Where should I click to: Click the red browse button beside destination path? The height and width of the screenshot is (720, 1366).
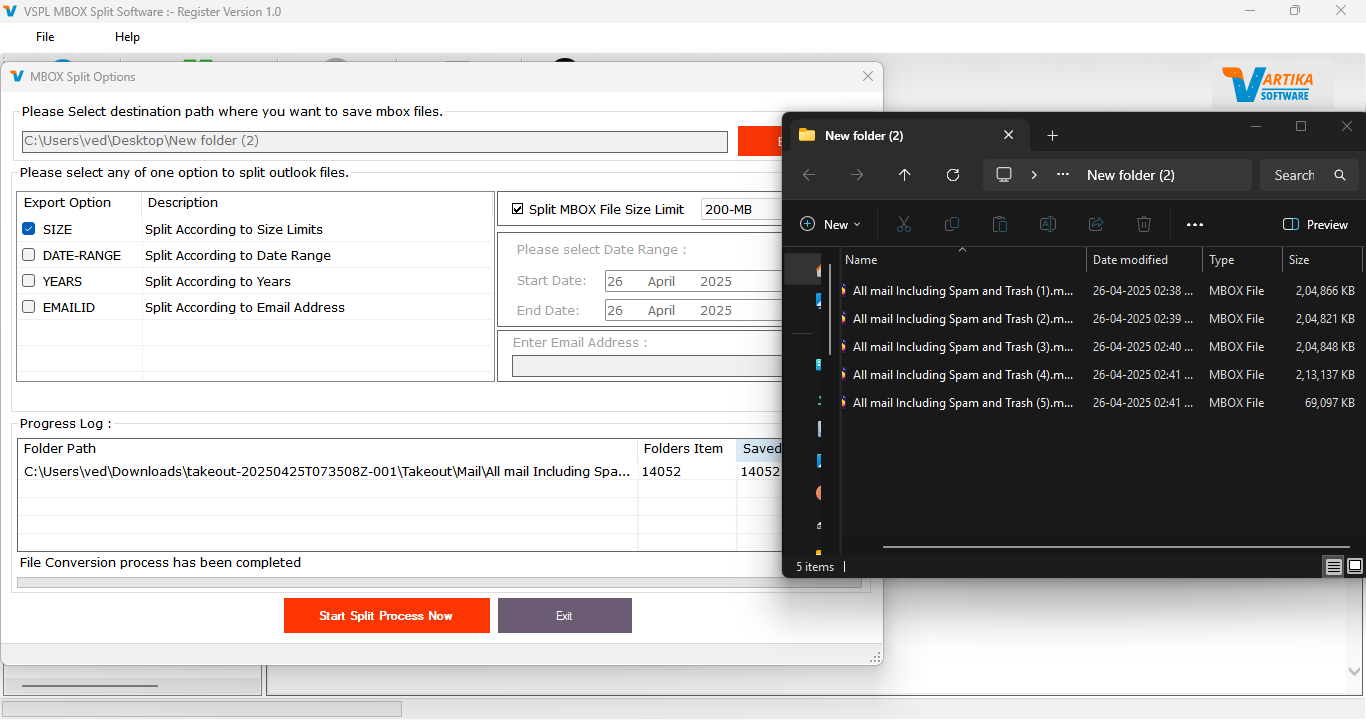[x=760, y=141]
